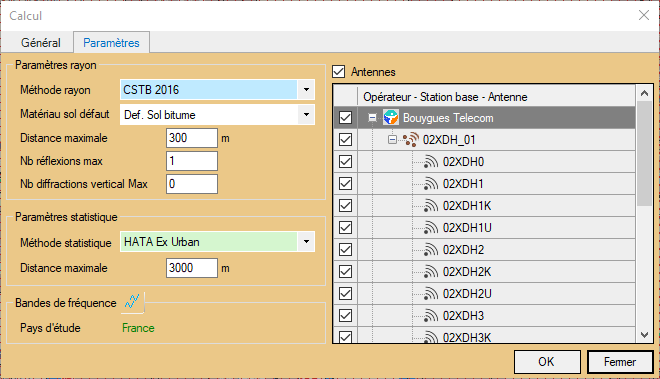Click the antenna list scroll down arrow
Image resolution: width=660 pixels, height=379 pixels.
point(644,335)
